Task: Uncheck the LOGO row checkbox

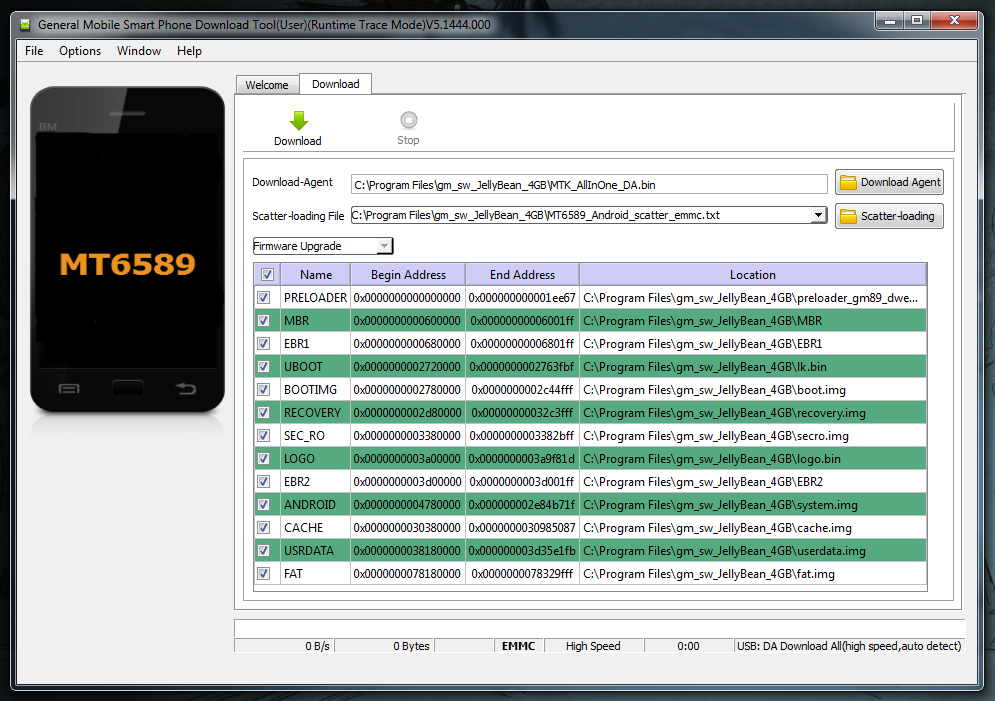Action: (263, 459)
